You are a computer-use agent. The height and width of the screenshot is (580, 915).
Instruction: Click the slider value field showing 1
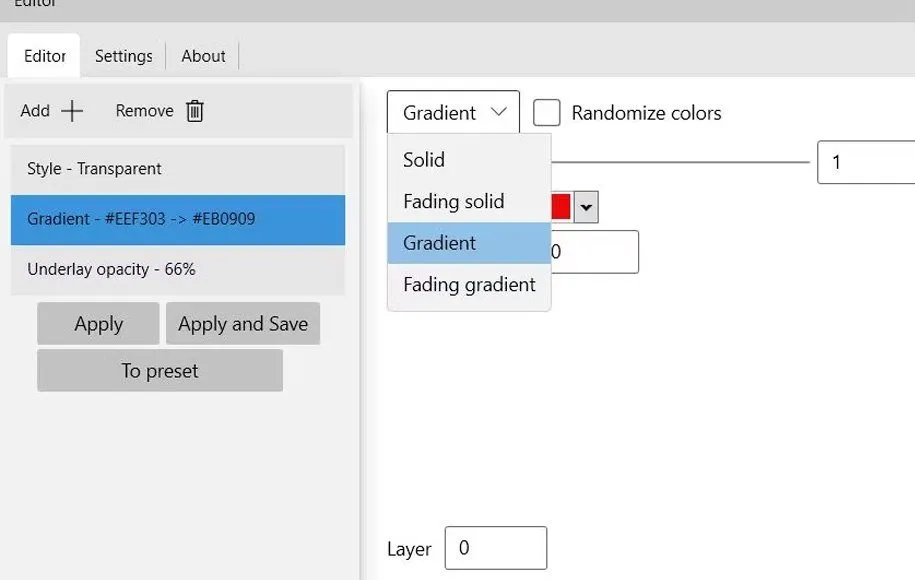[x=866, y=162]
